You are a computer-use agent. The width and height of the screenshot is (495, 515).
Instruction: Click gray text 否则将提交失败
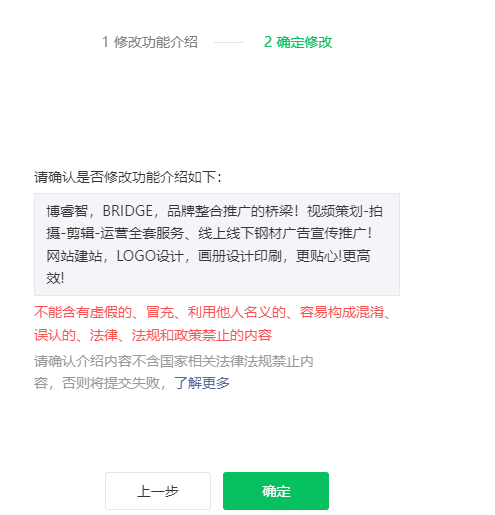pos(111,383)
